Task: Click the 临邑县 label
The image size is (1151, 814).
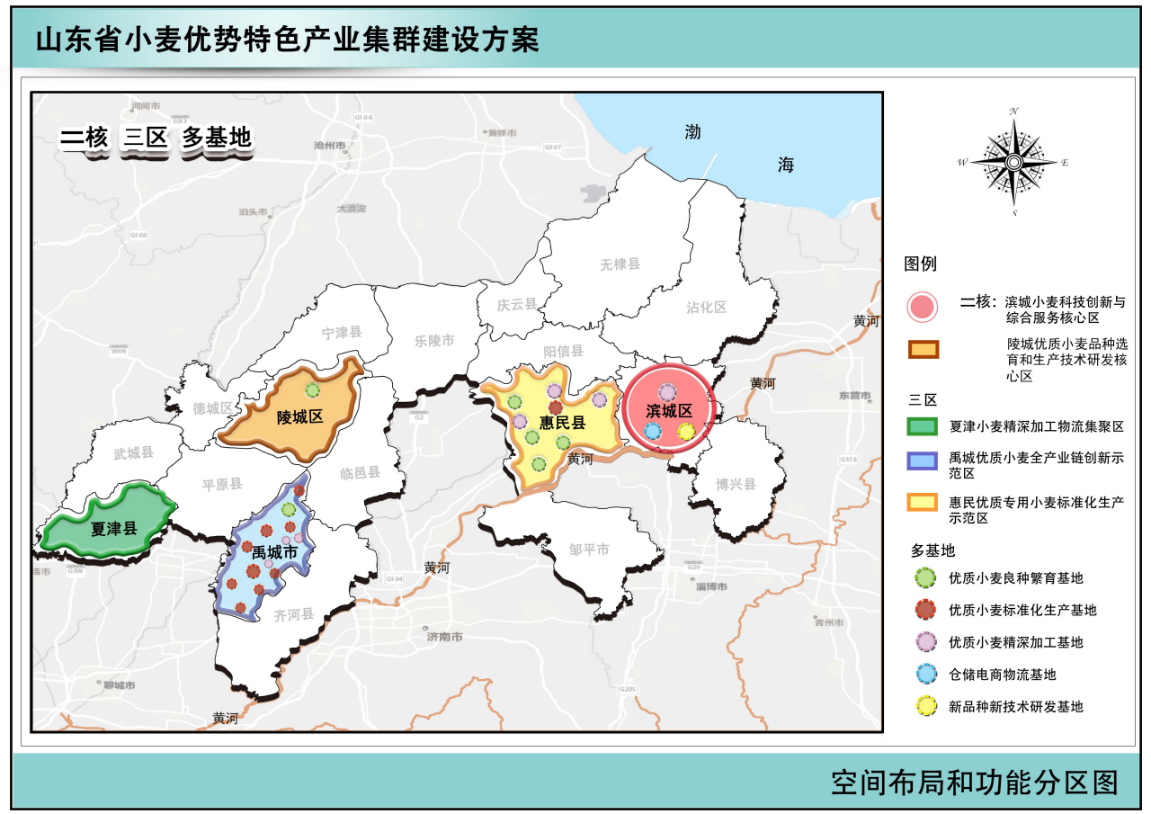Action: [360, 473]
